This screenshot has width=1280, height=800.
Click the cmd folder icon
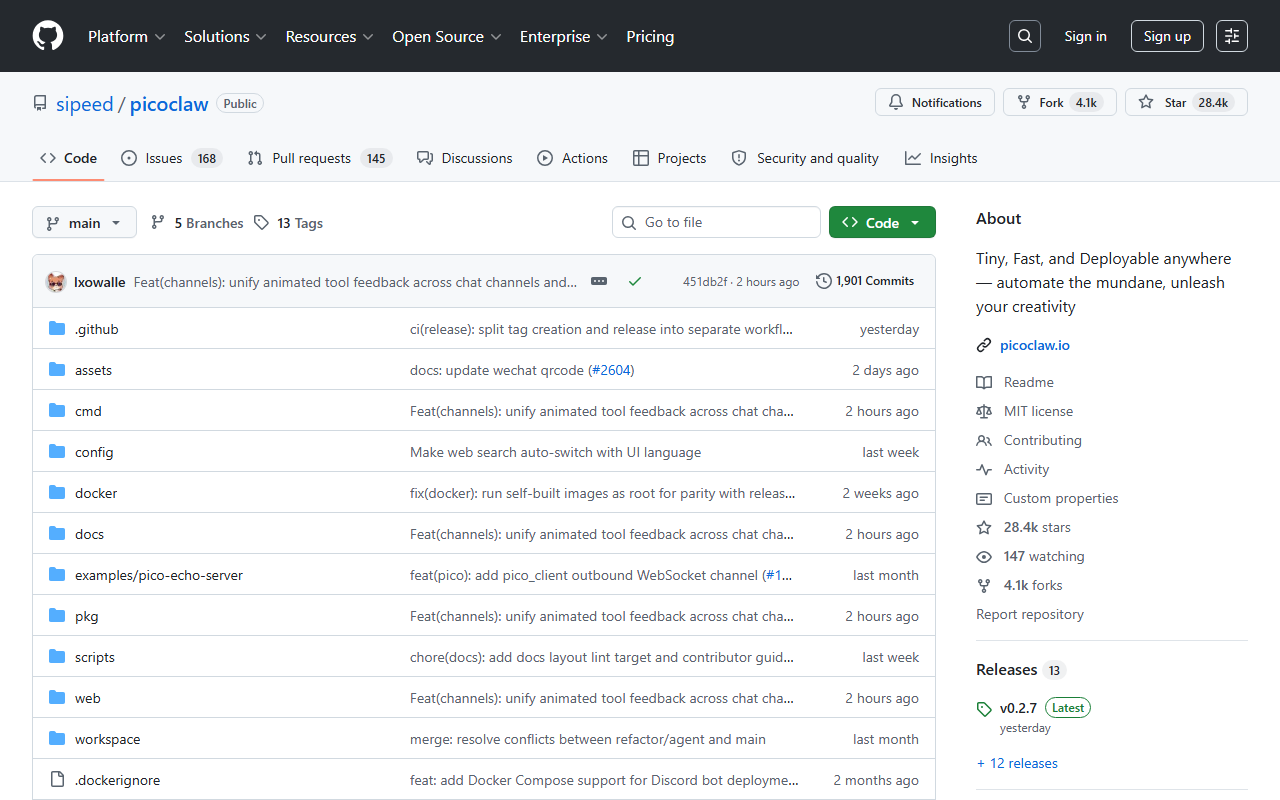[57, 411]
